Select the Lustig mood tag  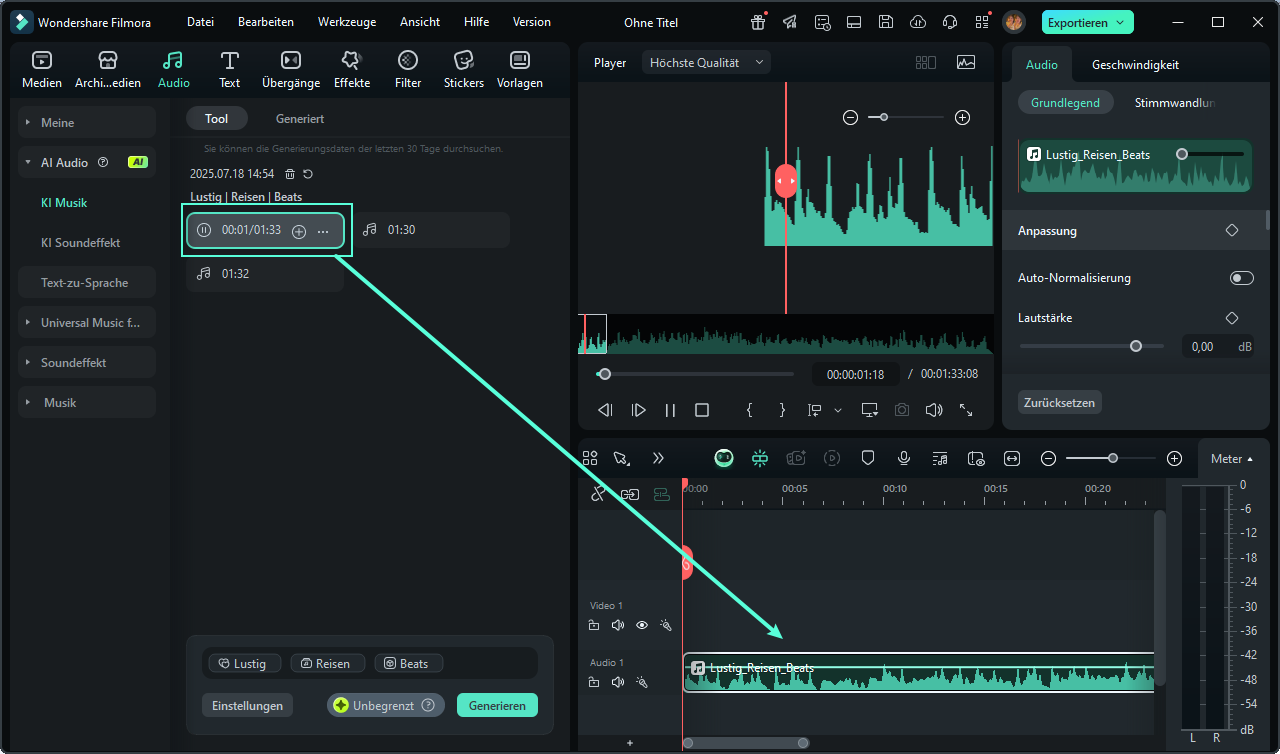click(x=244, y=663)
